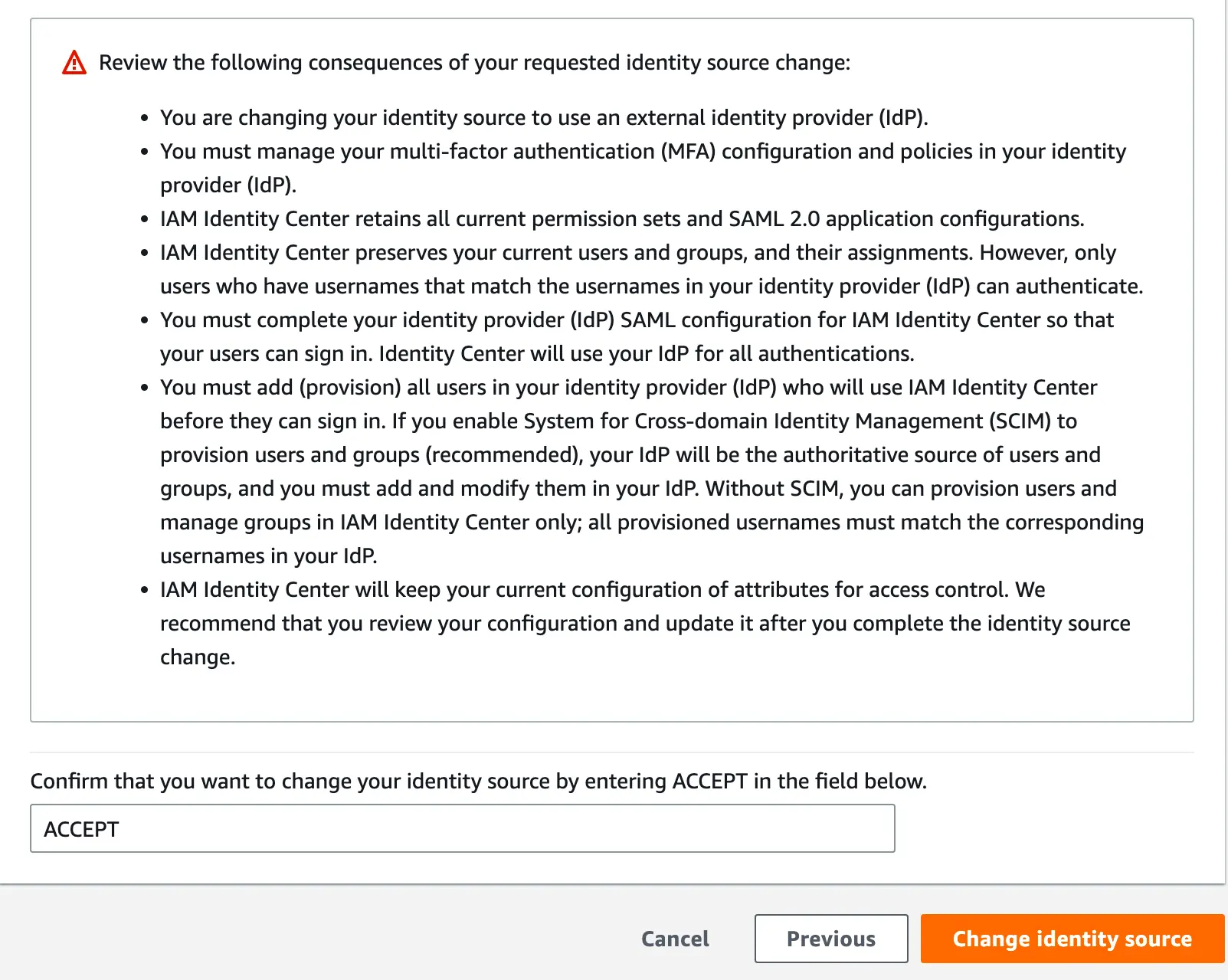Click the ACCEPT confirmation input field
Screen dimensions: 1228x980
[462, 828]
